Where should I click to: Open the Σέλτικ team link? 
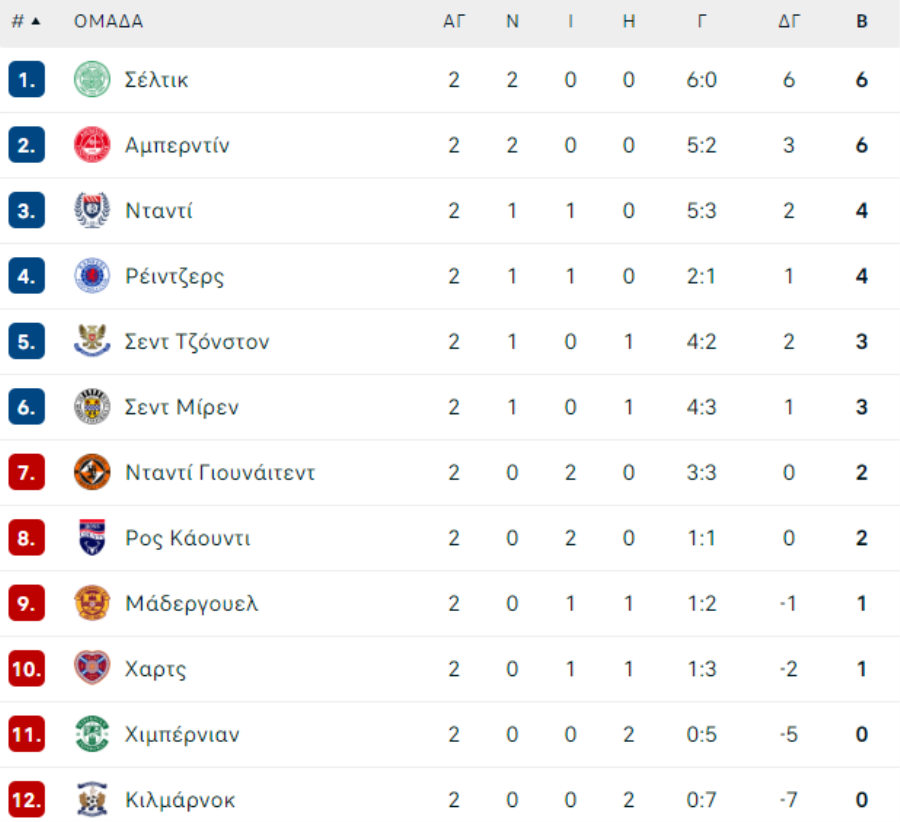pos(156,80)
